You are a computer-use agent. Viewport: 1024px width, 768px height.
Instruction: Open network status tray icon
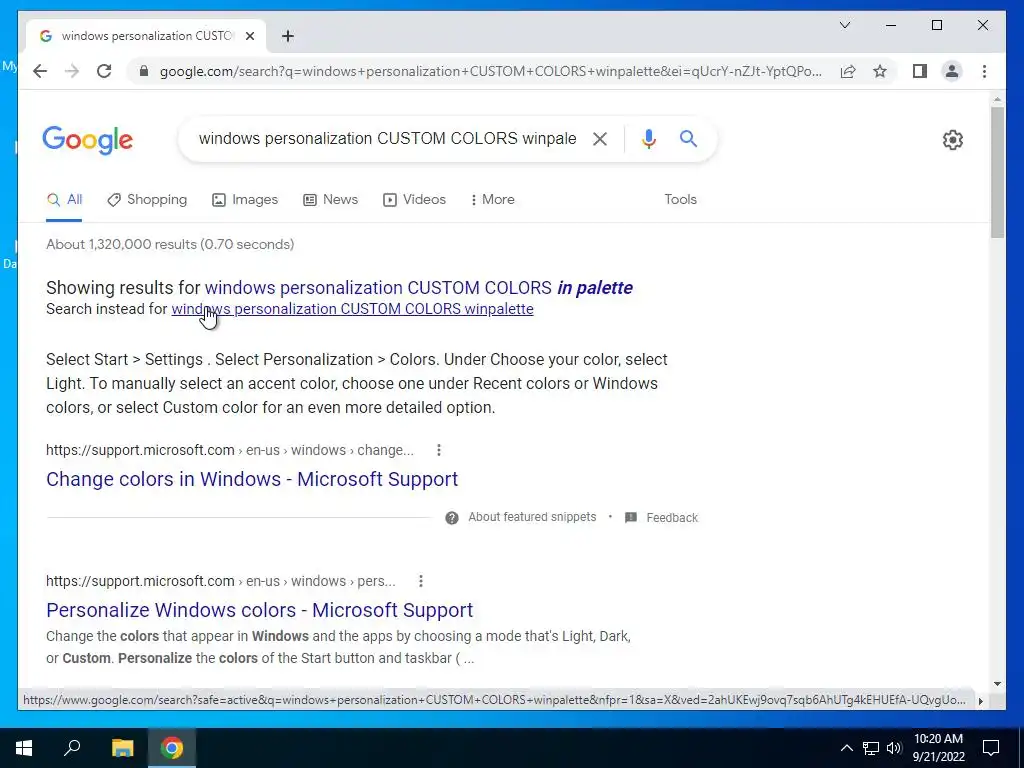point(871,748)
